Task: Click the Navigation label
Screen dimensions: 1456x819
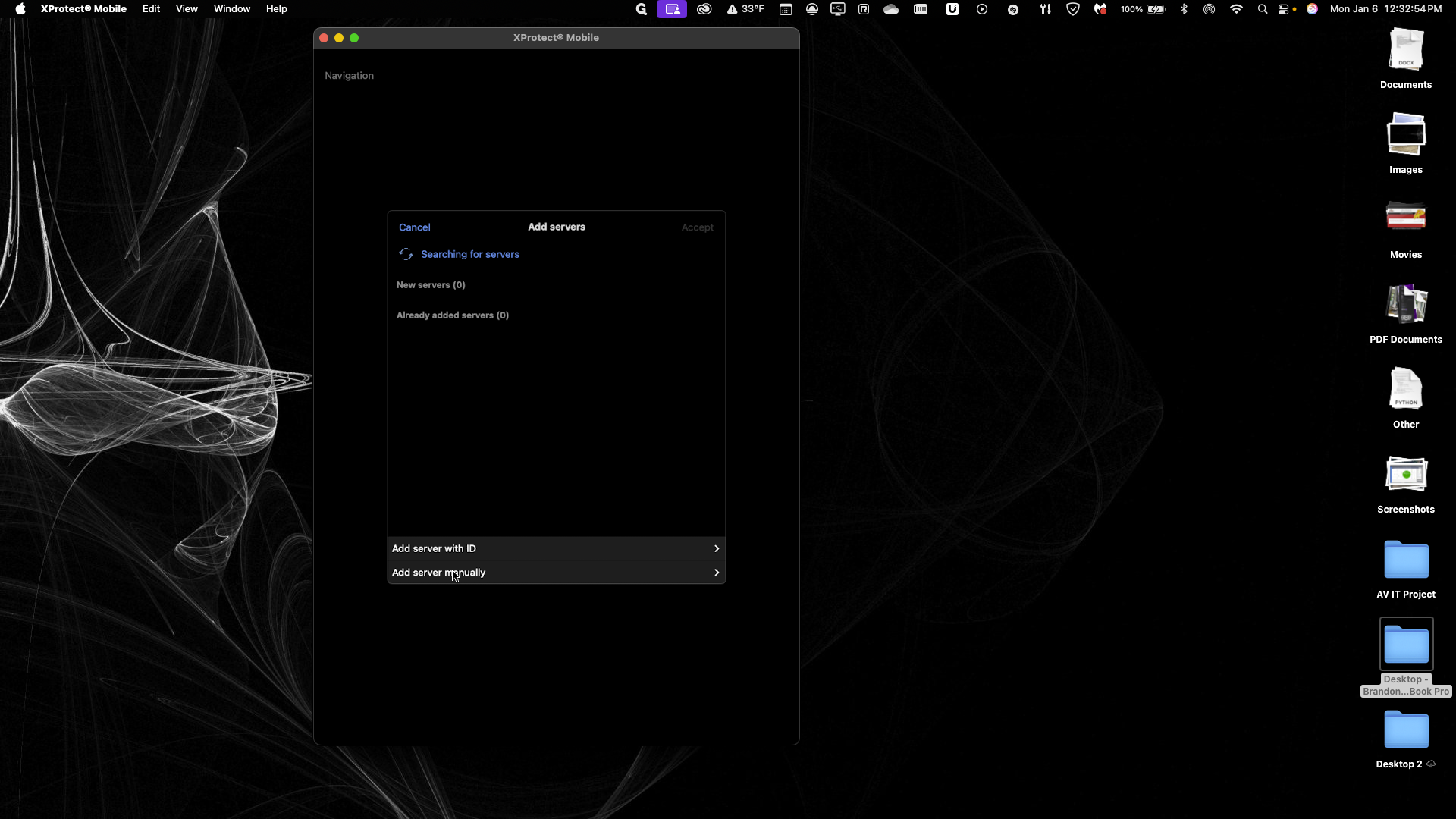Action: pyautogui.click(x=349, y=76)
